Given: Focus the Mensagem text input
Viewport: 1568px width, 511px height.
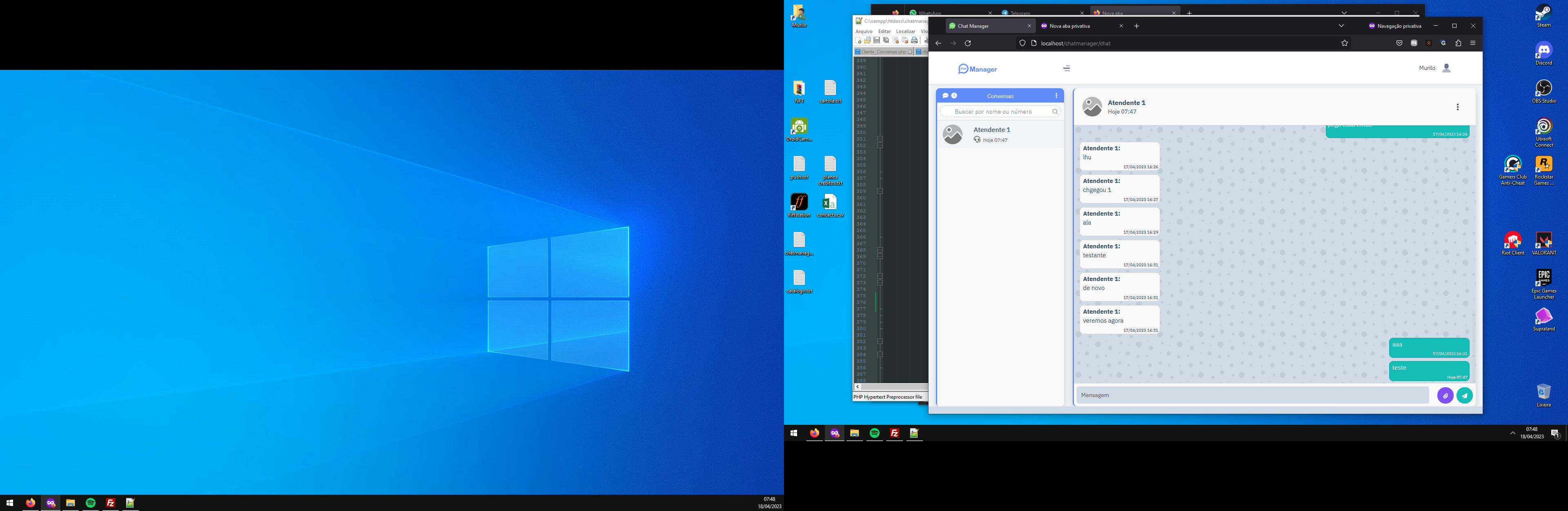Looking at the screenshot, I should click(x=1253, y=395).
